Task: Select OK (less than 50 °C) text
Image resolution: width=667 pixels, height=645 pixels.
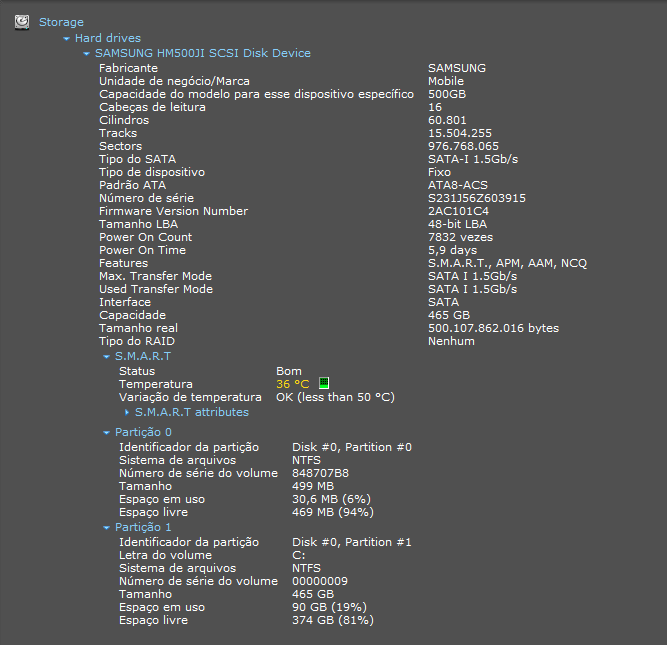Action: [x=336, y=397]
